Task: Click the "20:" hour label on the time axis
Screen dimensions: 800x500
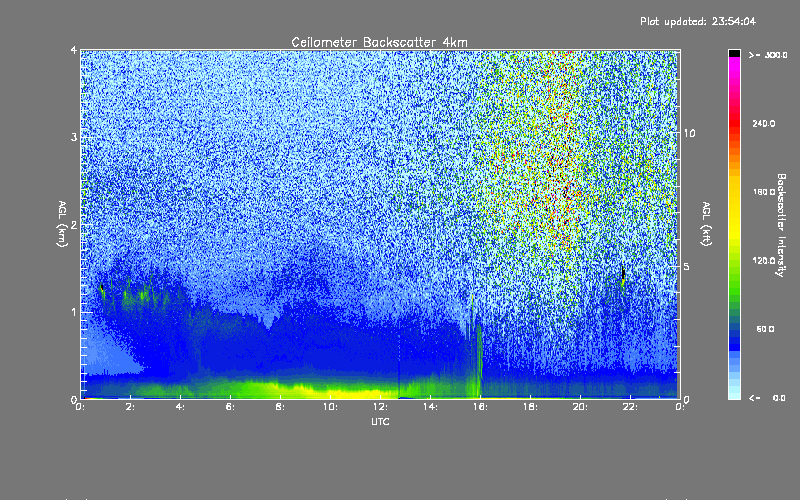Action: click(x=580, y=407)
